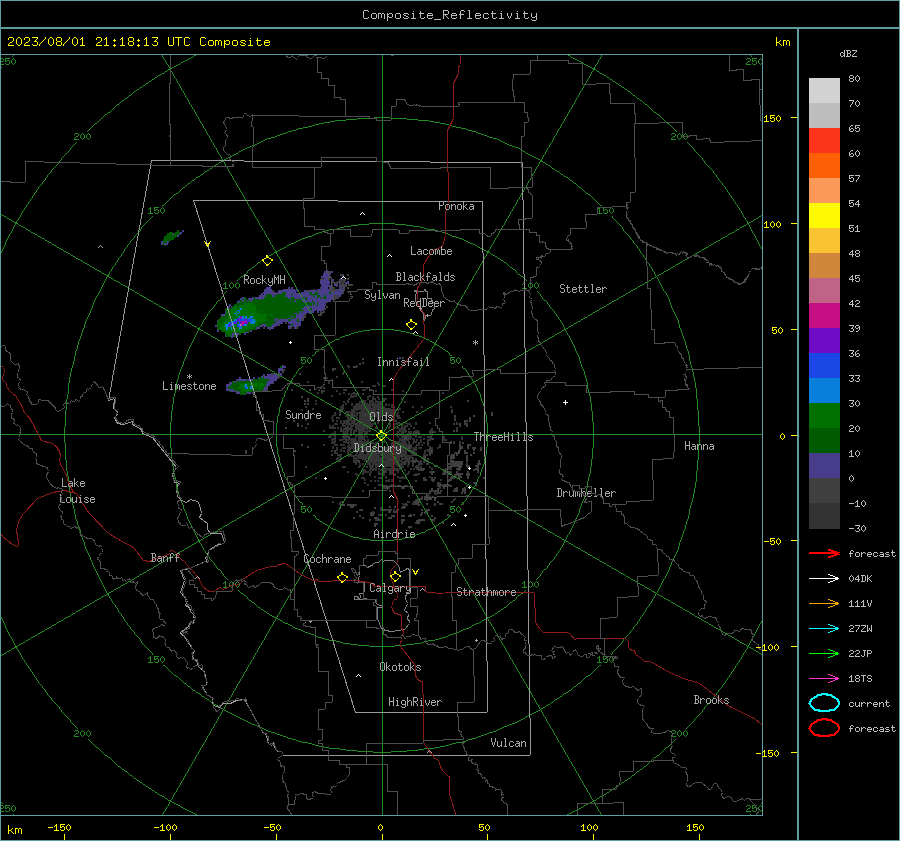The width and height of the screenshot is (900, 841).
Task: Click the Ponoka label
Action: (456, 206)
